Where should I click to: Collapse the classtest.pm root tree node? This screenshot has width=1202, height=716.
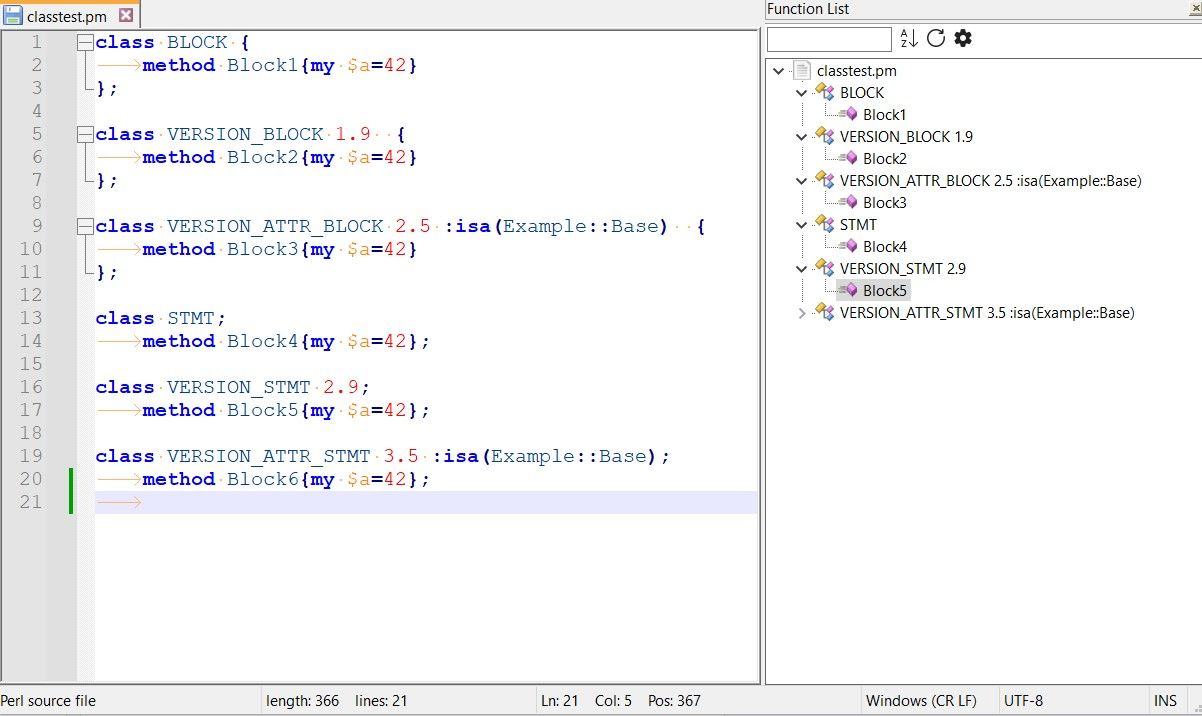tap(780, 71)
